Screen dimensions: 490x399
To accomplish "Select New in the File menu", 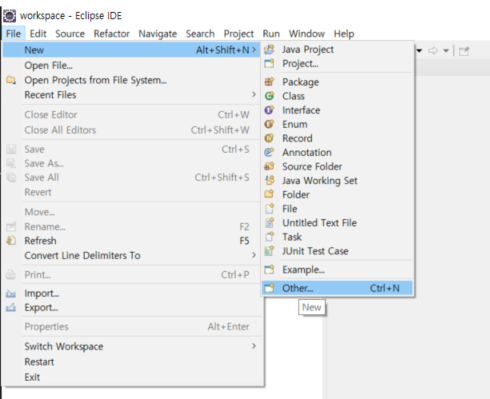I will point(131,50).
